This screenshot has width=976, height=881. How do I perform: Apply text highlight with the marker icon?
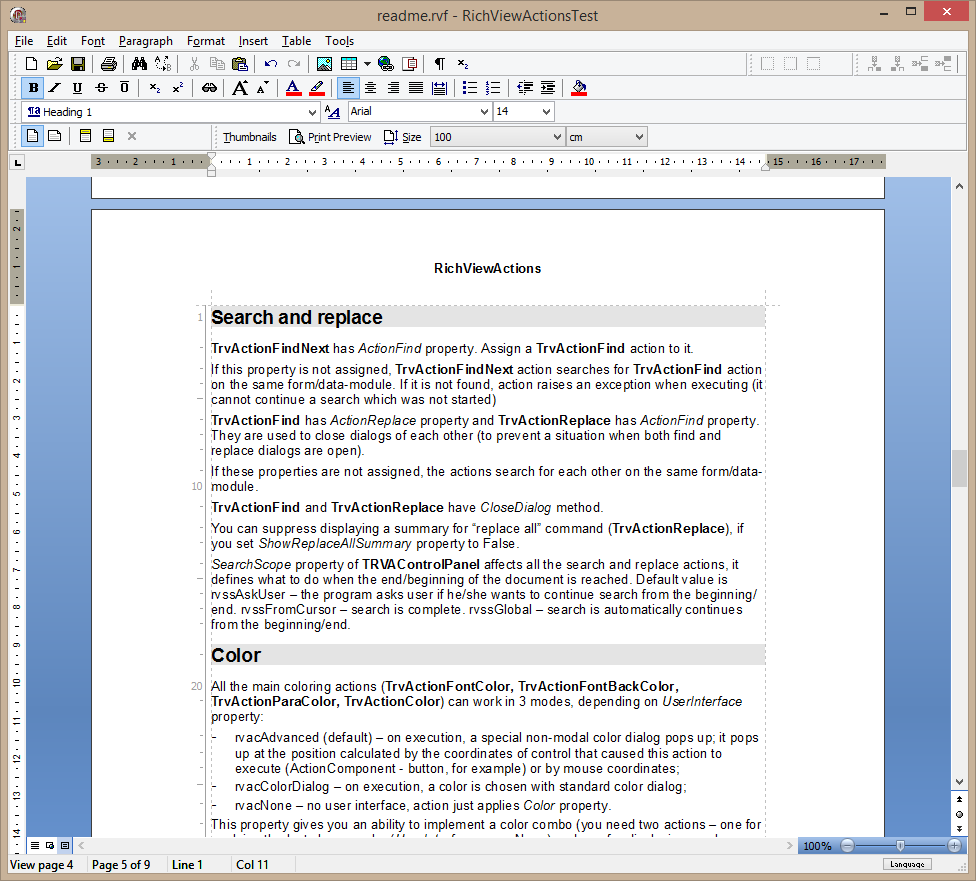317,88
